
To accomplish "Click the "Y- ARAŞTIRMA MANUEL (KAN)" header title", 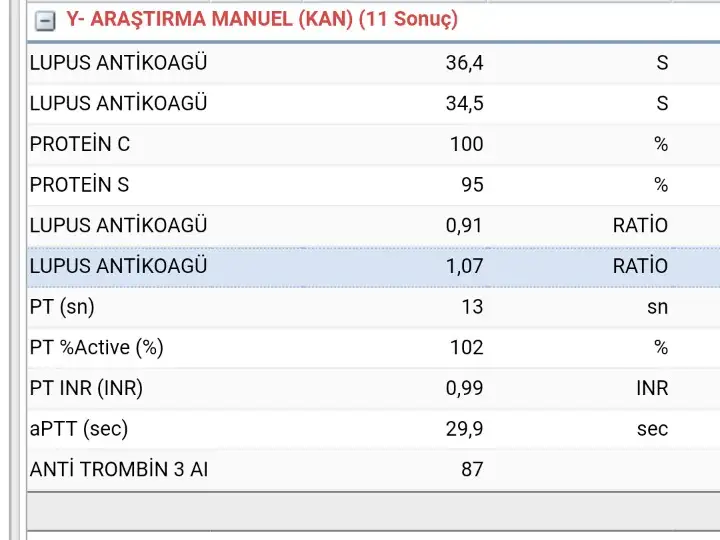I will (x=261, y=19).
